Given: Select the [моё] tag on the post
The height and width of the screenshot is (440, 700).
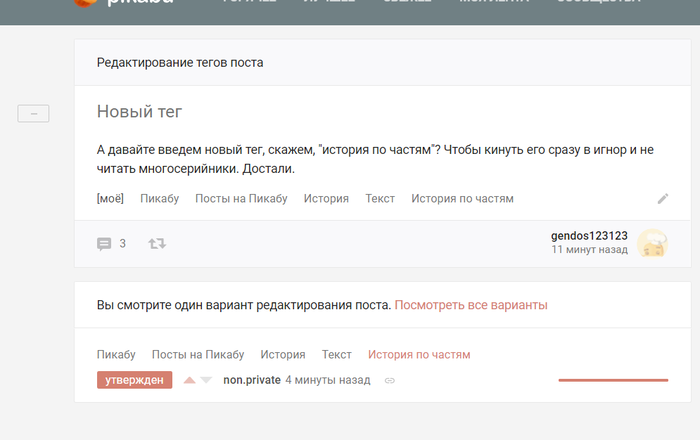Looking at the screenshot, I should (110, 199).
